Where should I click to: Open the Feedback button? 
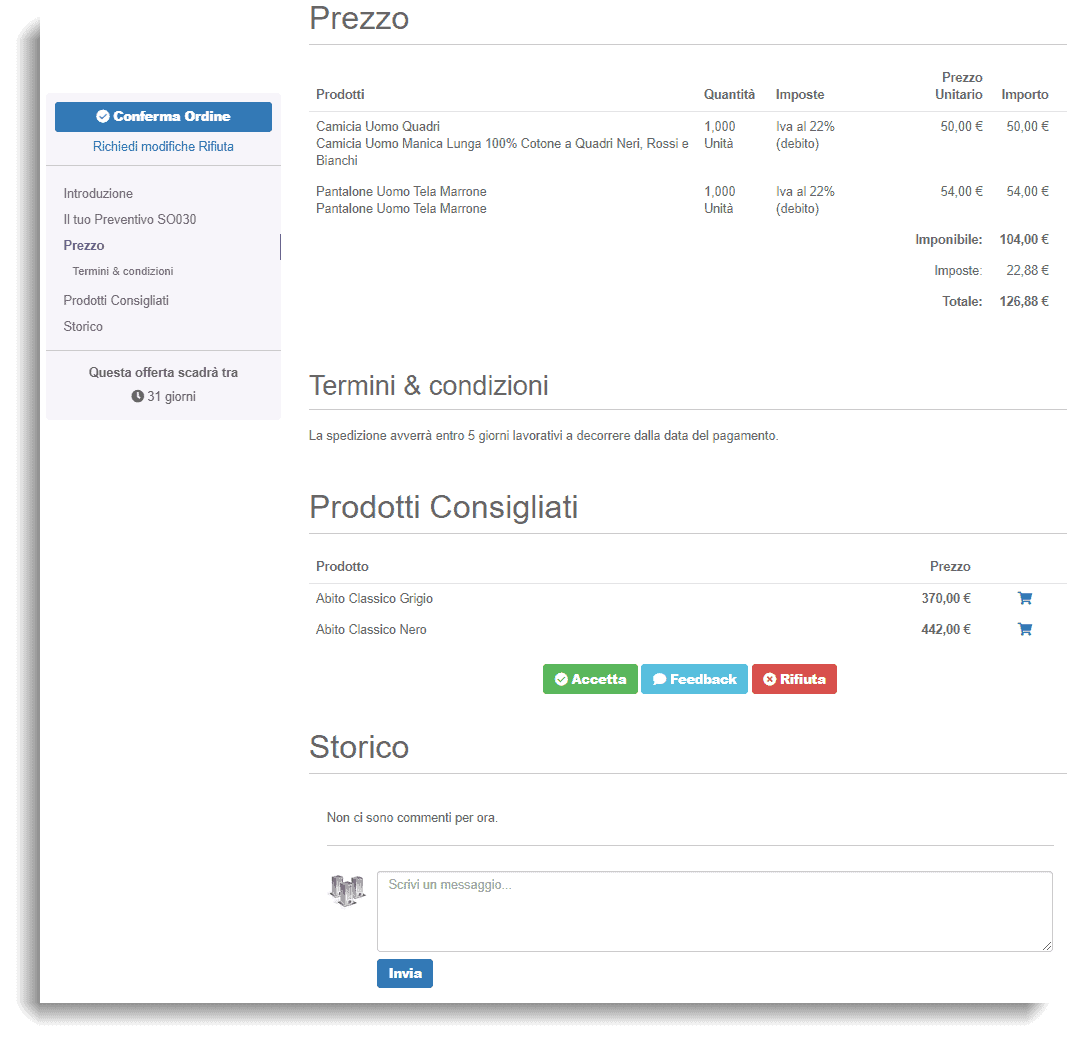694,679
